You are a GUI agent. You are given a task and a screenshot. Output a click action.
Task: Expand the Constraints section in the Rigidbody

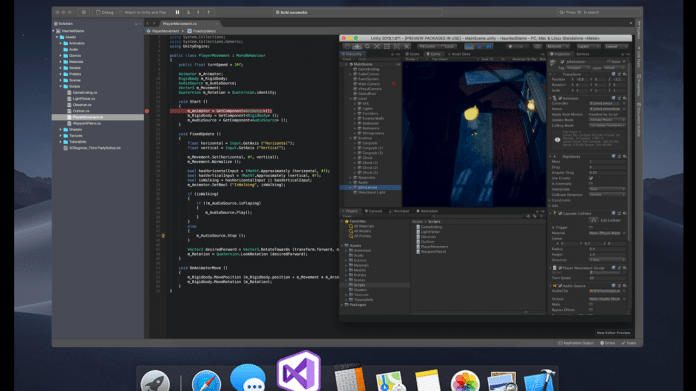point(550,200)
